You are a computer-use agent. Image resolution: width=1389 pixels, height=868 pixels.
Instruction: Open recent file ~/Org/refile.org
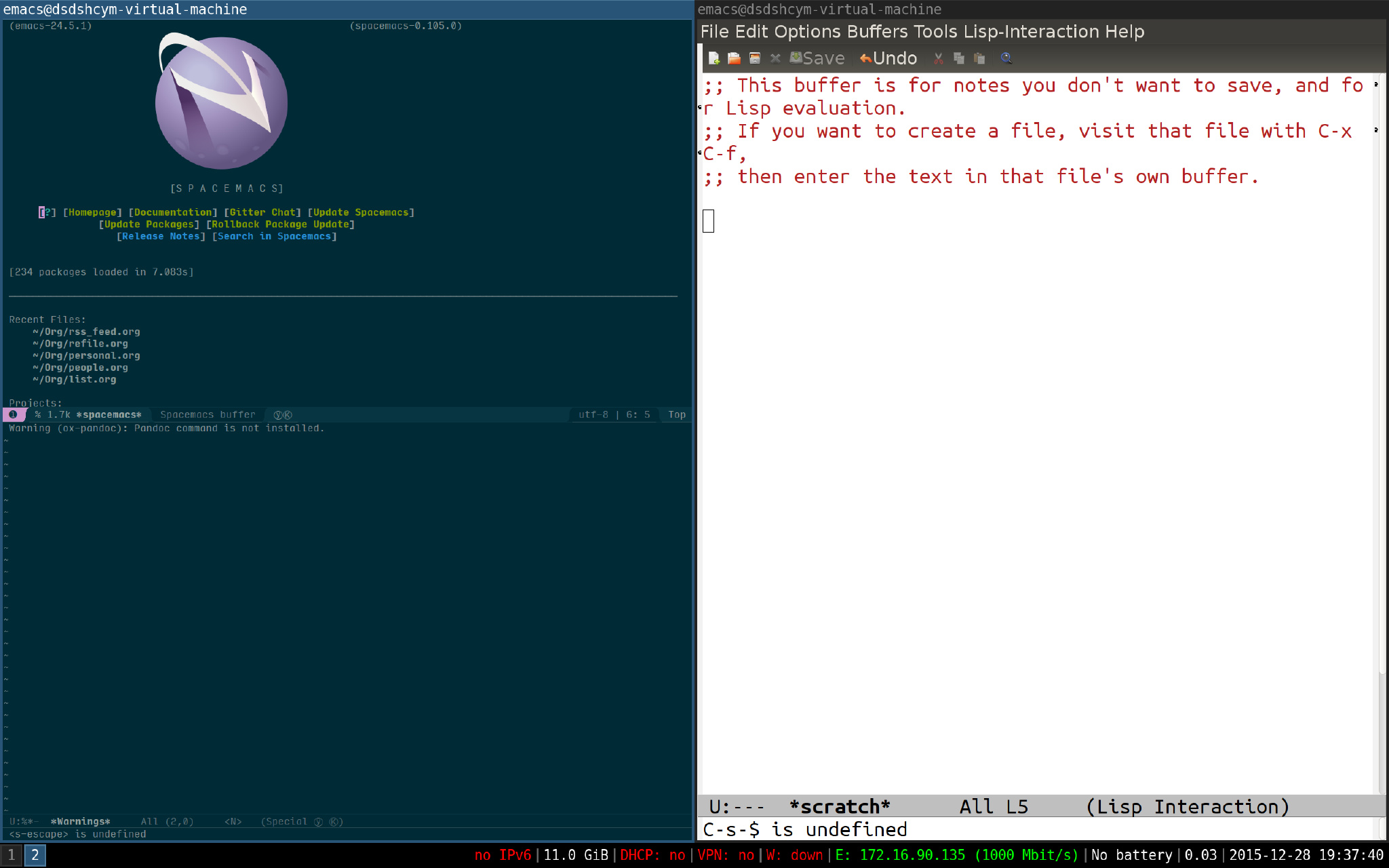click(x=80, y=344)
